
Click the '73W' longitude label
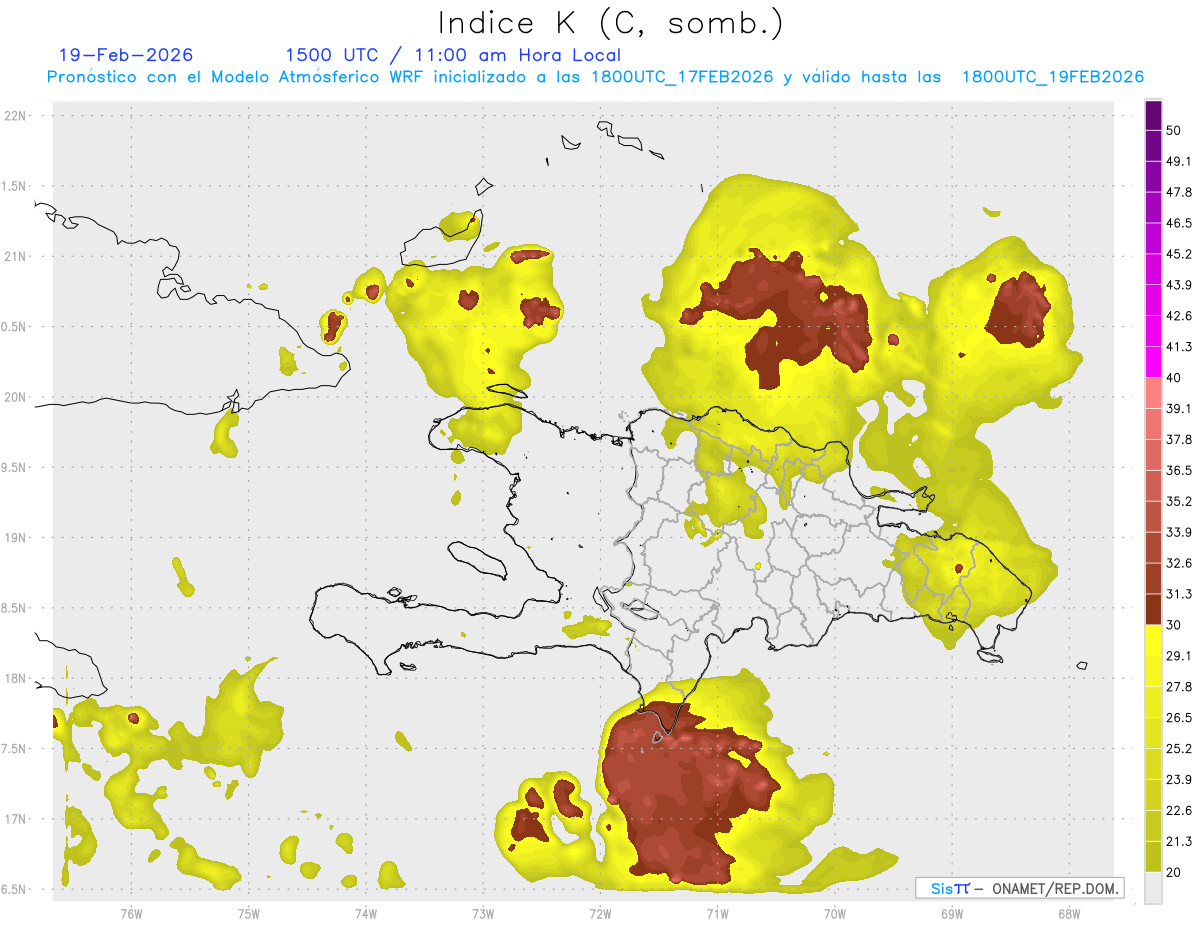pyautogui.click(x=483, y=913)
